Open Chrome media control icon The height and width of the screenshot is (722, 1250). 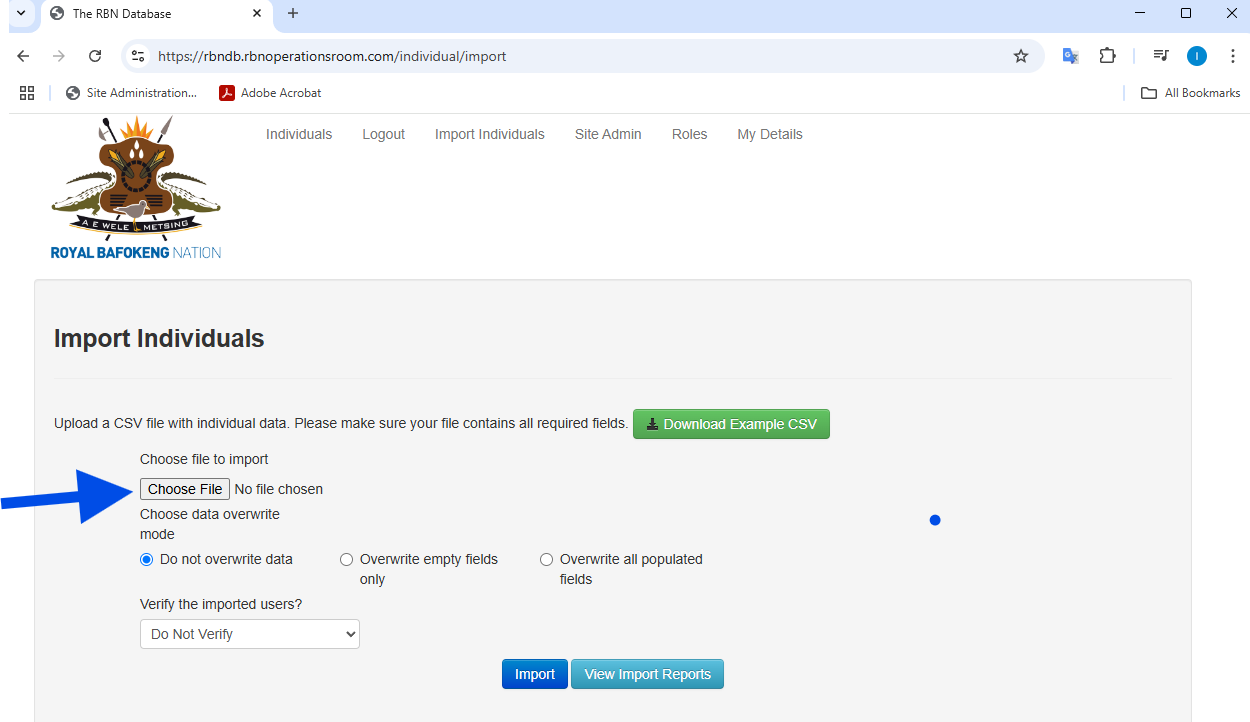[x=1160, y=56]
